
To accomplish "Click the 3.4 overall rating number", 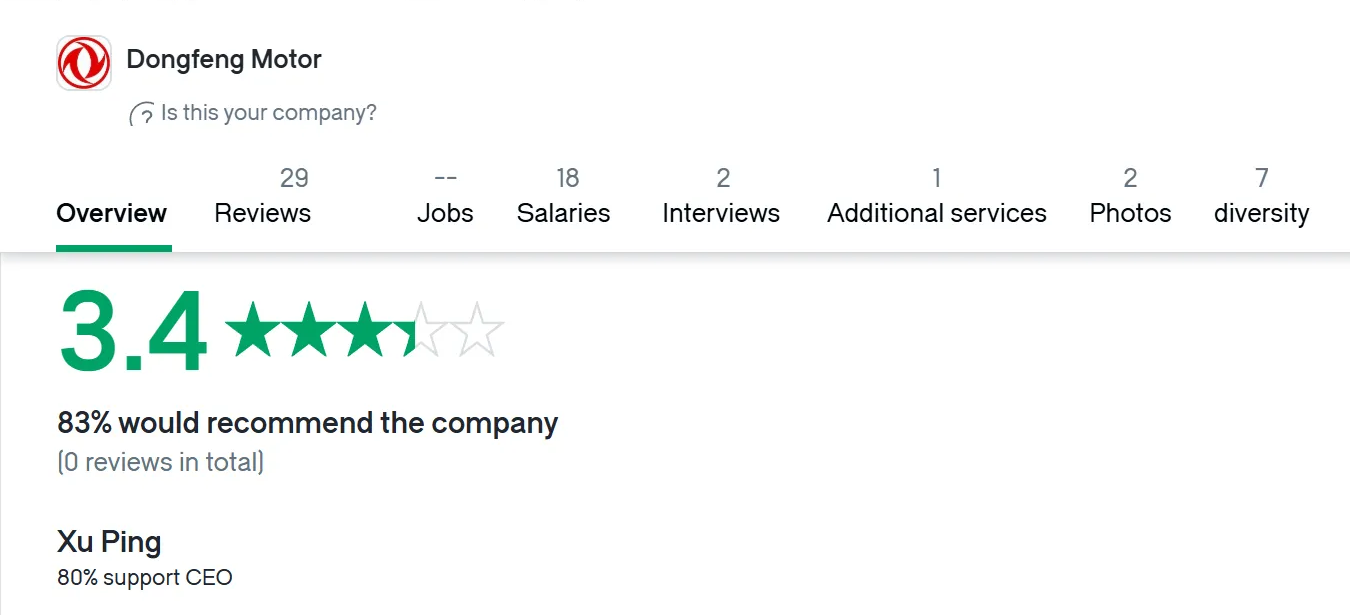I will point(133,332).
